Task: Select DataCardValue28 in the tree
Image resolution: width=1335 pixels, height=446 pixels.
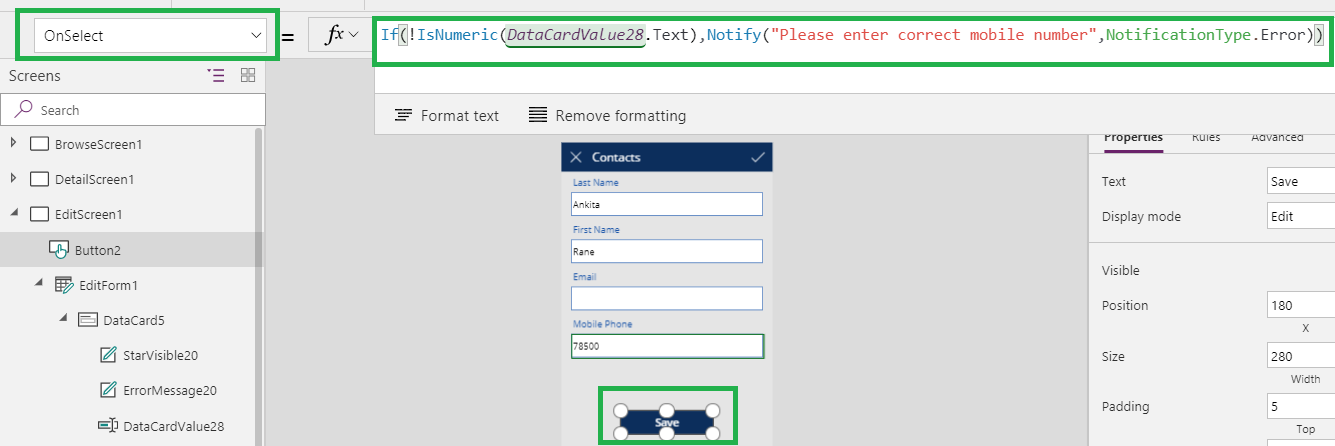Action: click(x=172, y=426)
